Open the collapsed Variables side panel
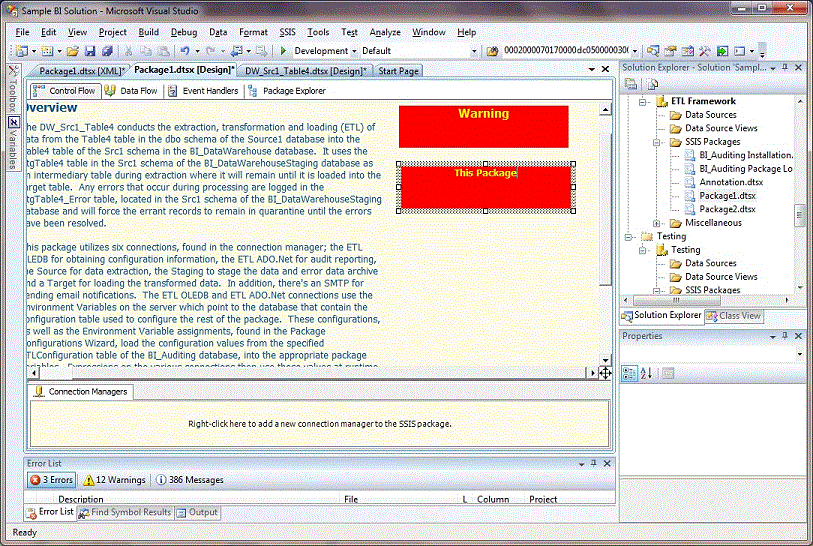The height and width of the screenshot is (546, 813). click(x=13, y=143)
